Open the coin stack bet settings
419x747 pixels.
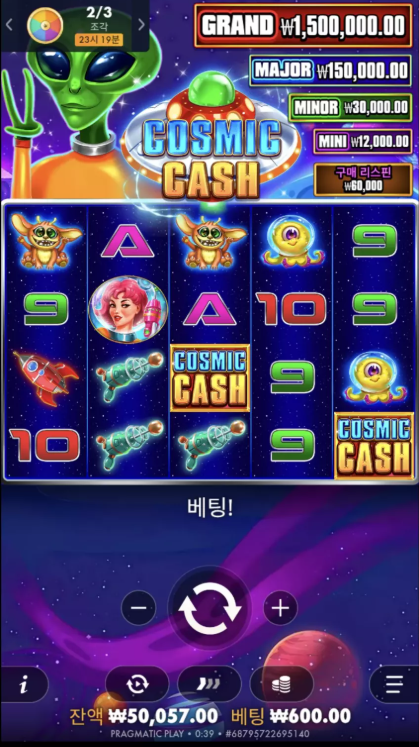coord(281,685)
